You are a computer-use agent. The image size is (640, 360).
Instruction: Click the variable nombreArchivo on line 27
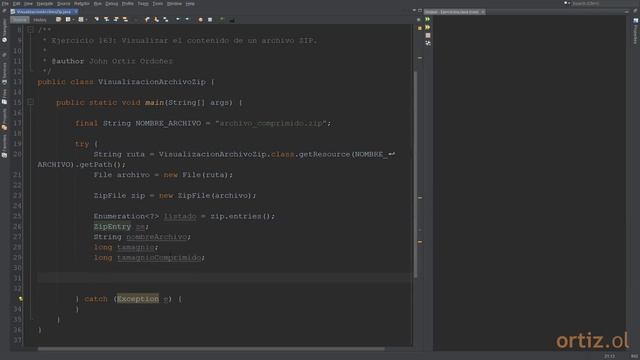156,237
